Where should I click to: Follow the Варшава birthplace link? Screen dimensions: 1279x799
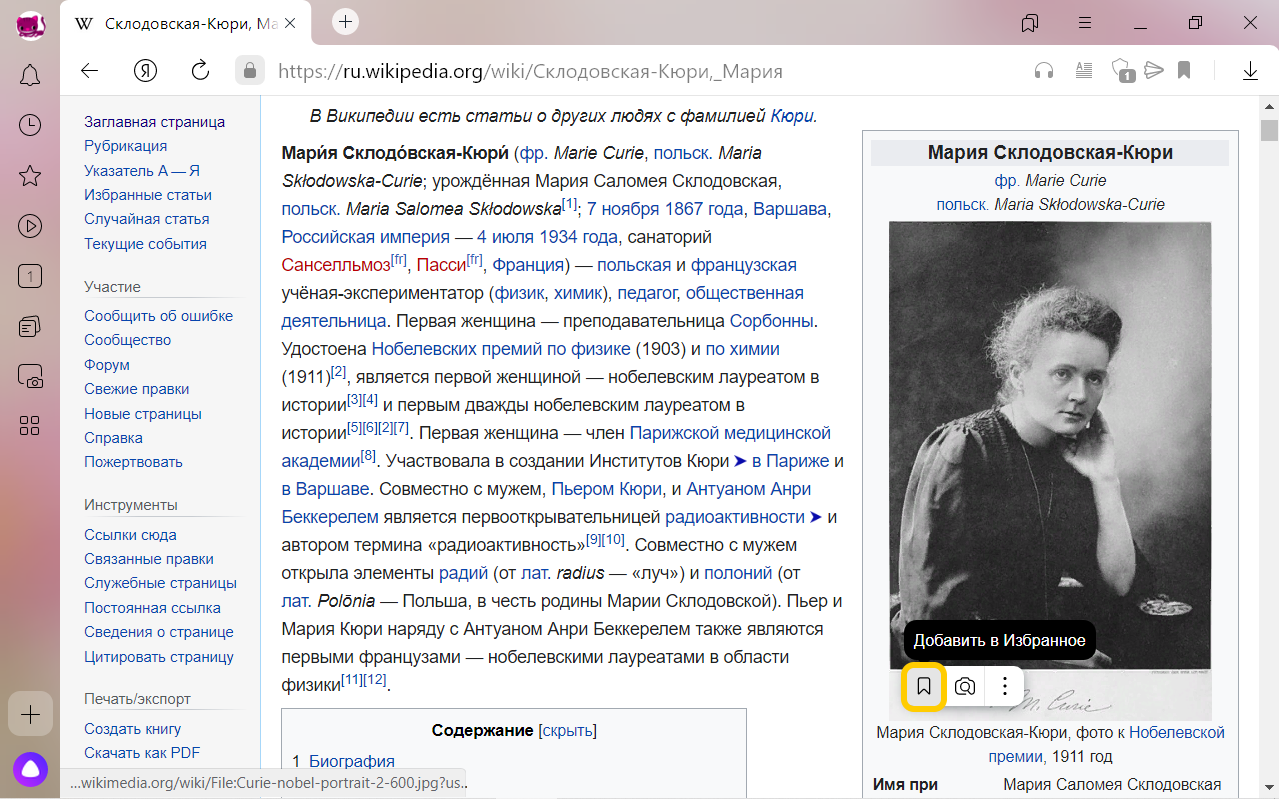(x=790, y=209)
